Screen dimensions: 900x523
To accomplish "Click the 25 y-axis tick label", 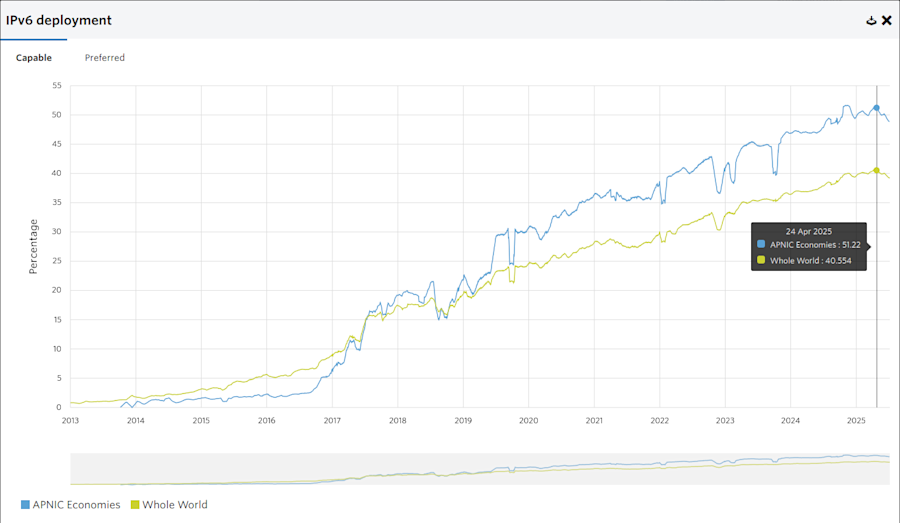I will [57, 261].
